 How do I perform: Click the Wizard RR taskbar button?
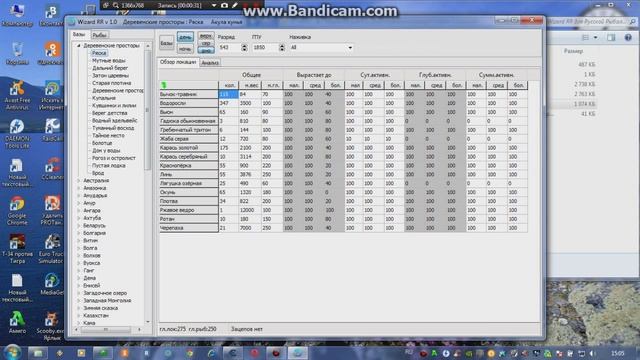coord(298,353)
